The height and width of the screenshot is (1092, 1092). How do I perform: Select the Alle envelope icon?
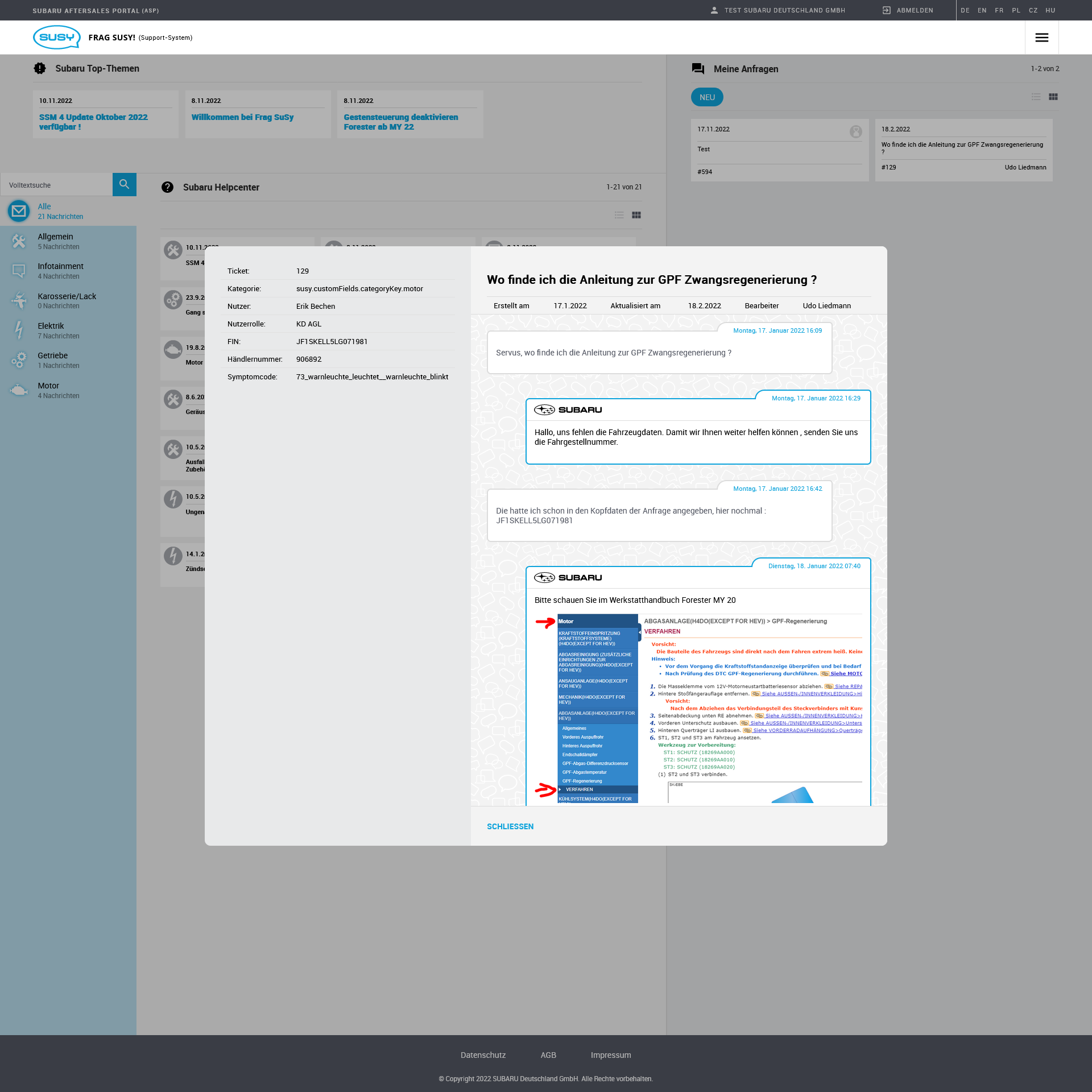point(19,211)
